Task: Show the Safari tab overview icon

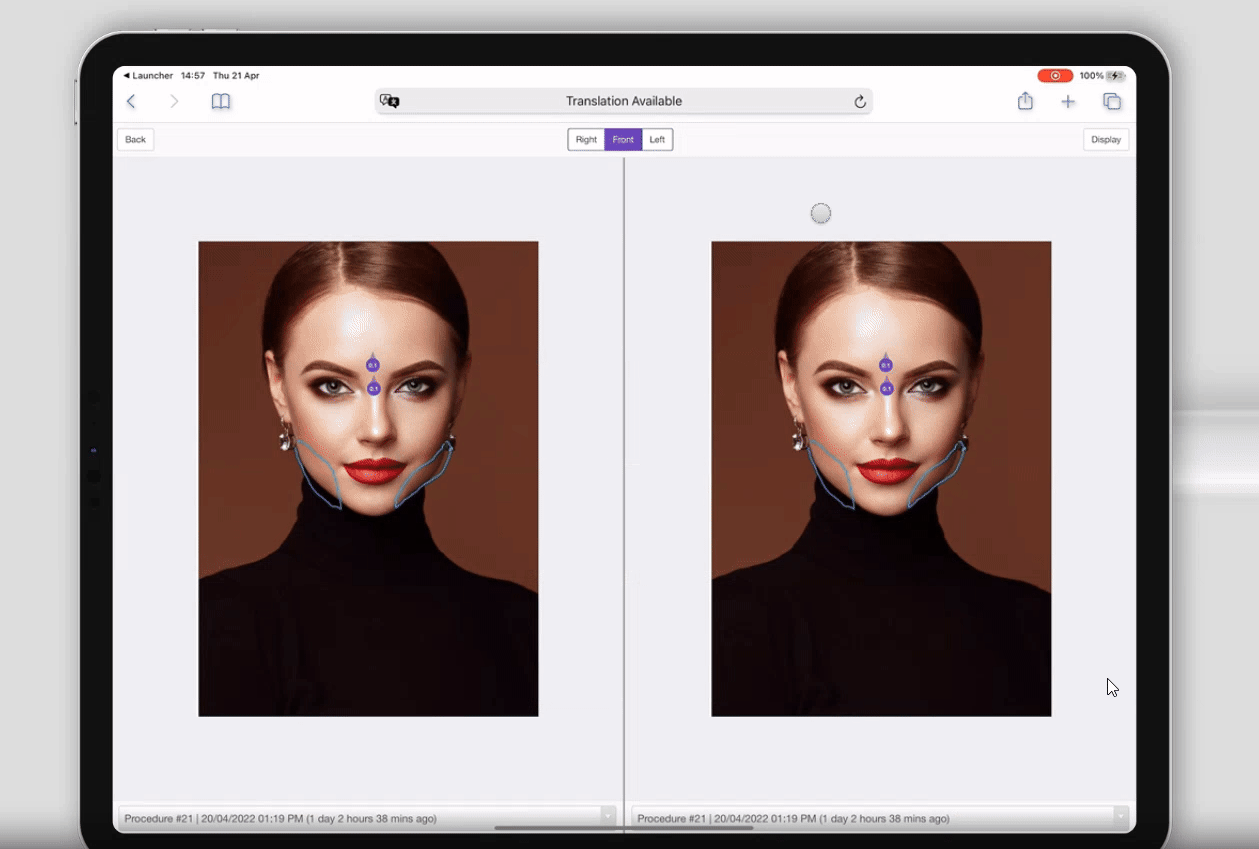Action: [x=1111, y=101]
